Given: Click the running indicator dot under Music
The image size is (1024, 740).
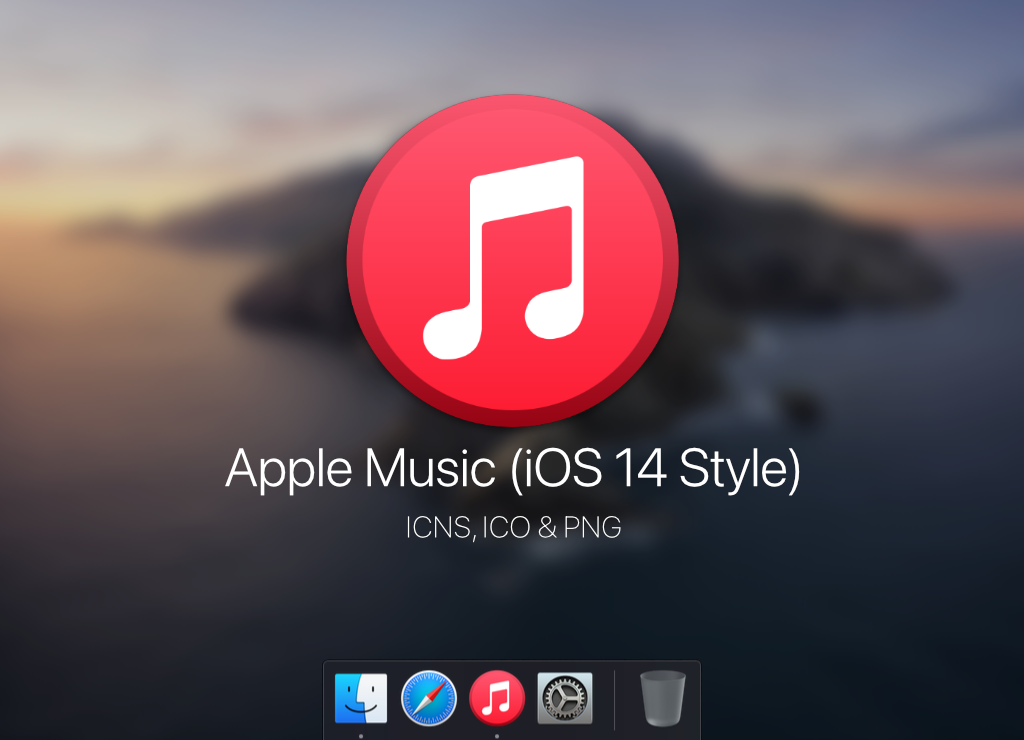Looking at the screenshot, I should [496, 734].
